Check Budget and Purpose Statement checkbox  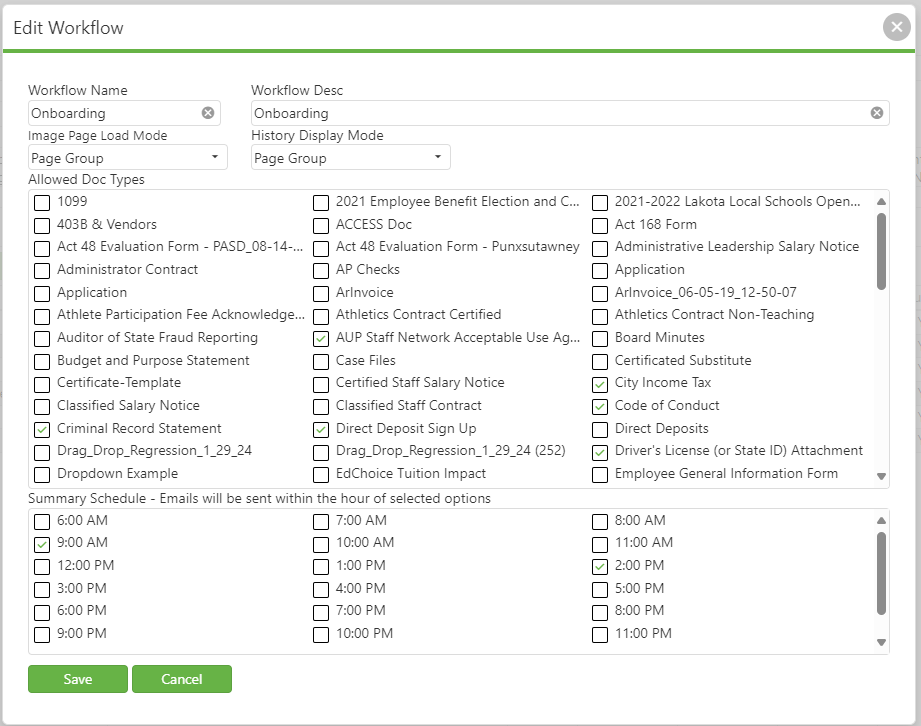tap(42, 362)
